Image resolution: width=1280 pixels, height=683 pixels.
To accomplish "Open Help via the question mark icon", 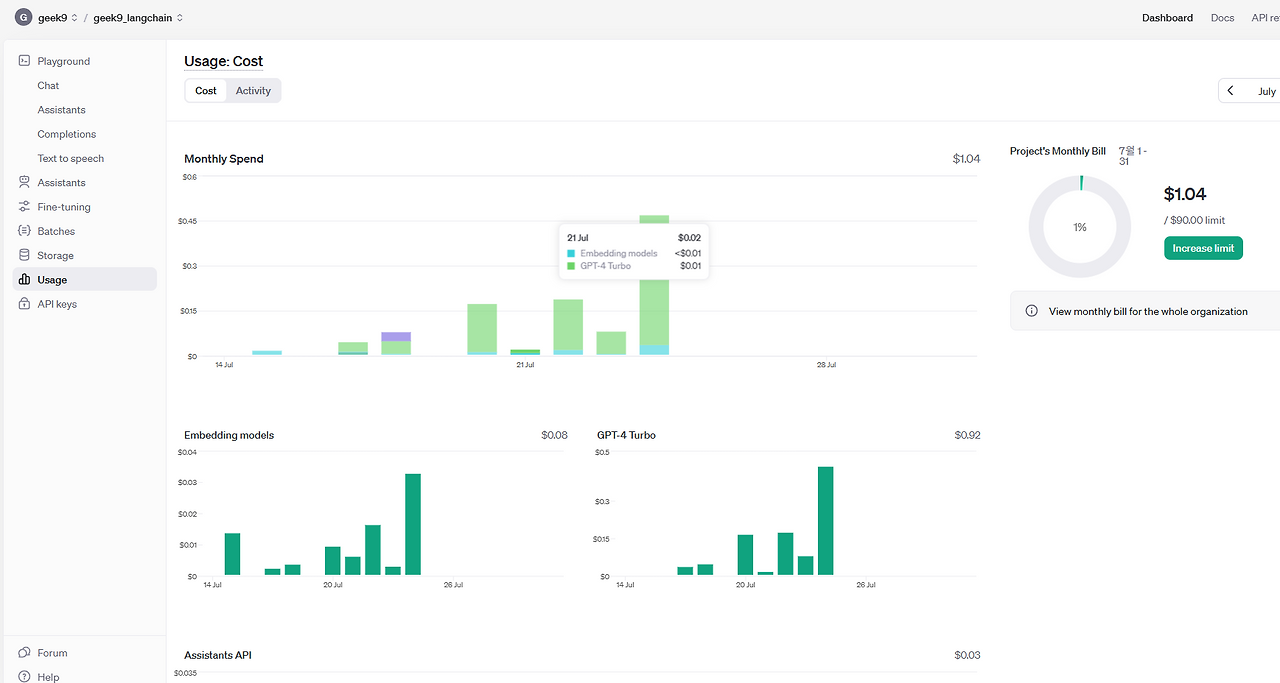I will (25, 677).
